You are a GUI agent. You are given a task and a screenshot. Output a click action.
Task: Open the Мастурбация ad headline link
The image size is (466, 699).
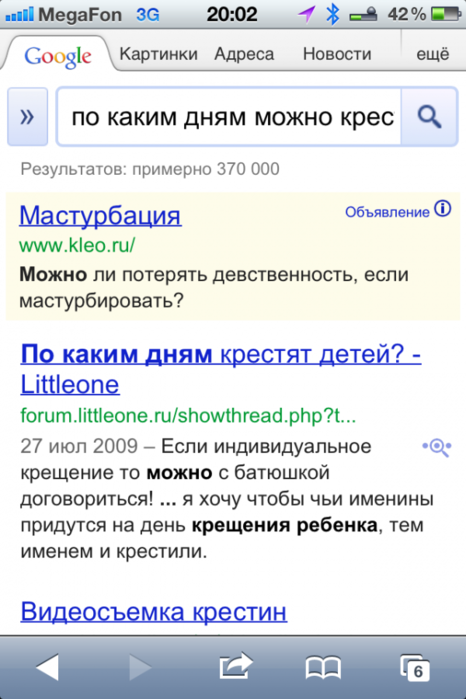[100, 216]
